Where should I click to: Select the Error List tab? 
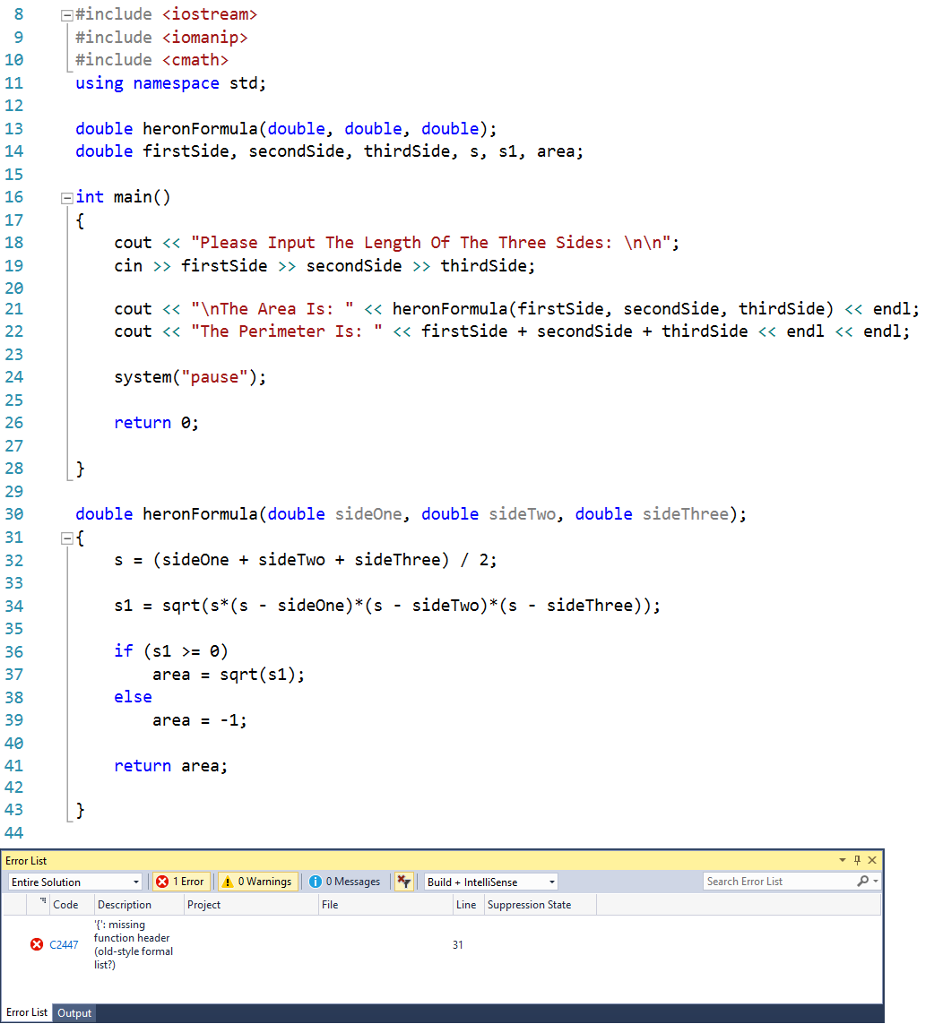(26, 1012)
